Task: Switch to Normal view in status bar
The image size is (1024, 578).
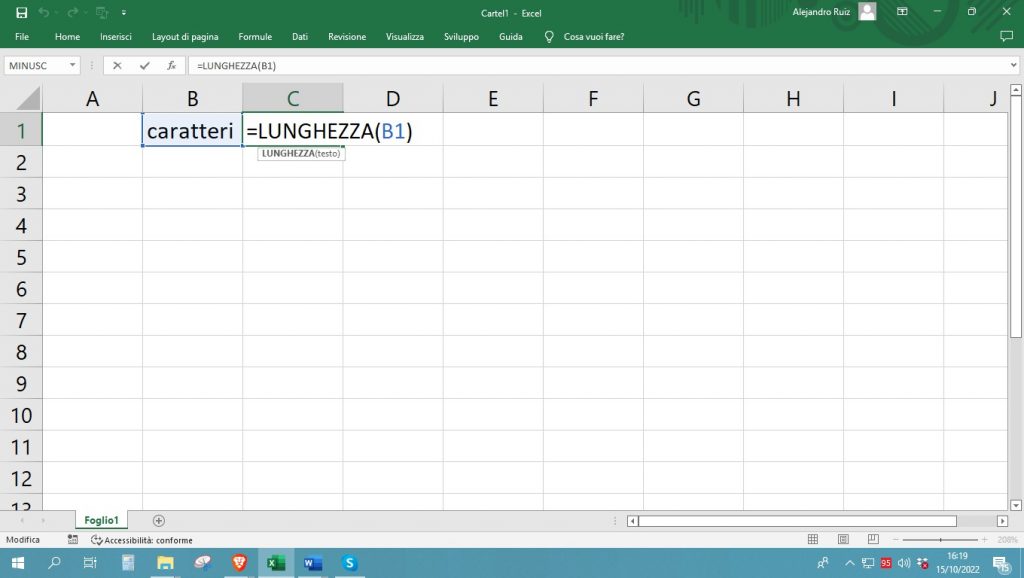Action: click(x=813, y=539)
